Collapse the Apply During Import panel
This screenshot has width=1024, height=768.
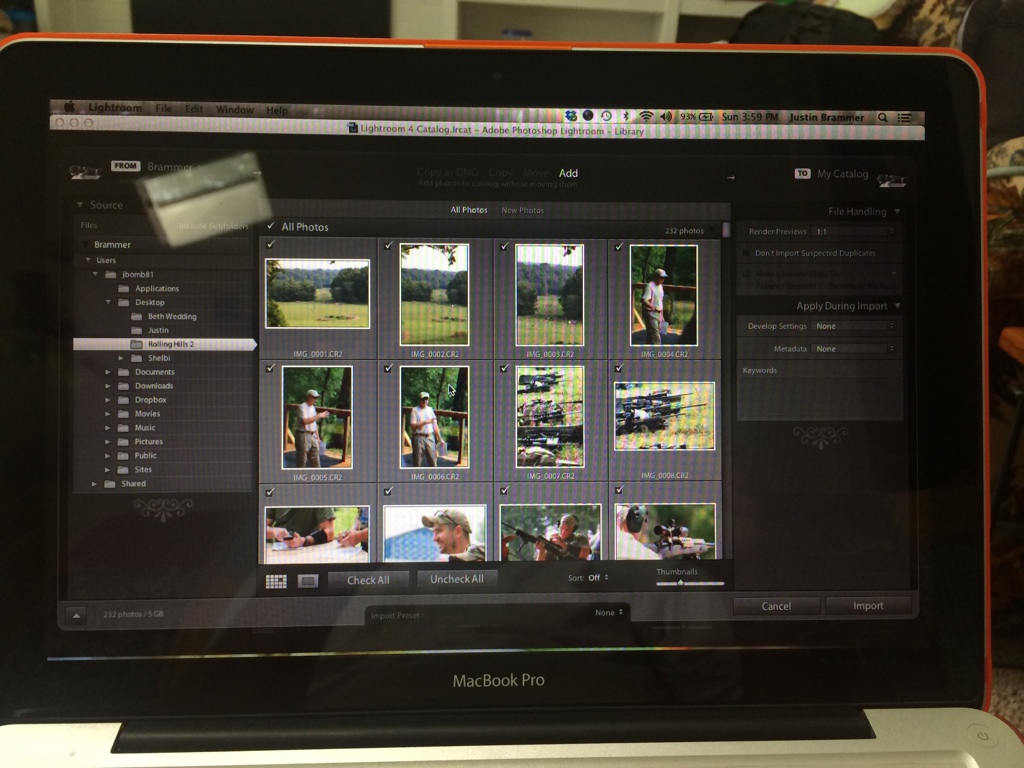click(x=898, y=306)
